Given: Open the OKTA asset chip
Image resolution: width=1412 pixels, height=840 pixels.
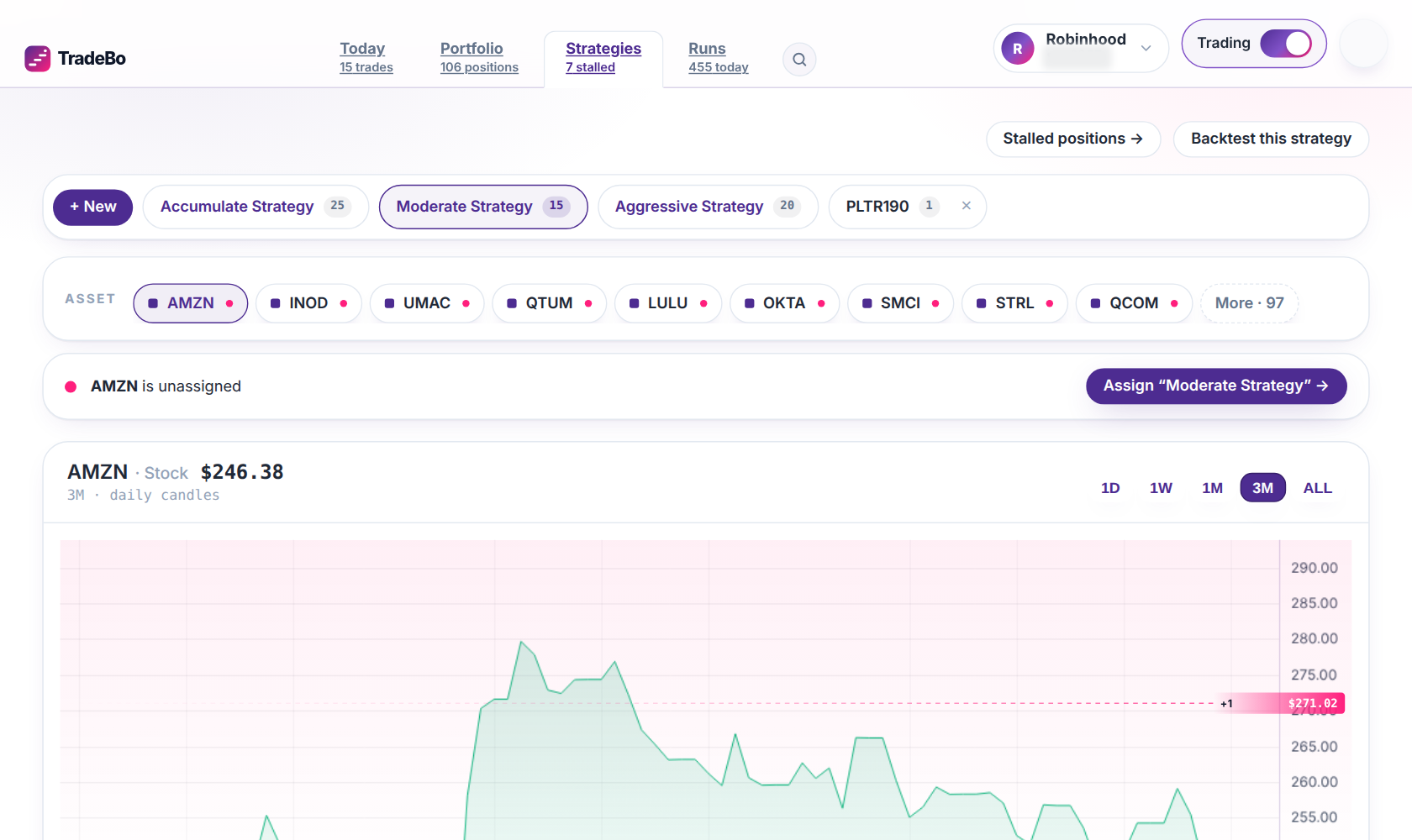Looking at the screenshot, I should (x=784, y=303).
